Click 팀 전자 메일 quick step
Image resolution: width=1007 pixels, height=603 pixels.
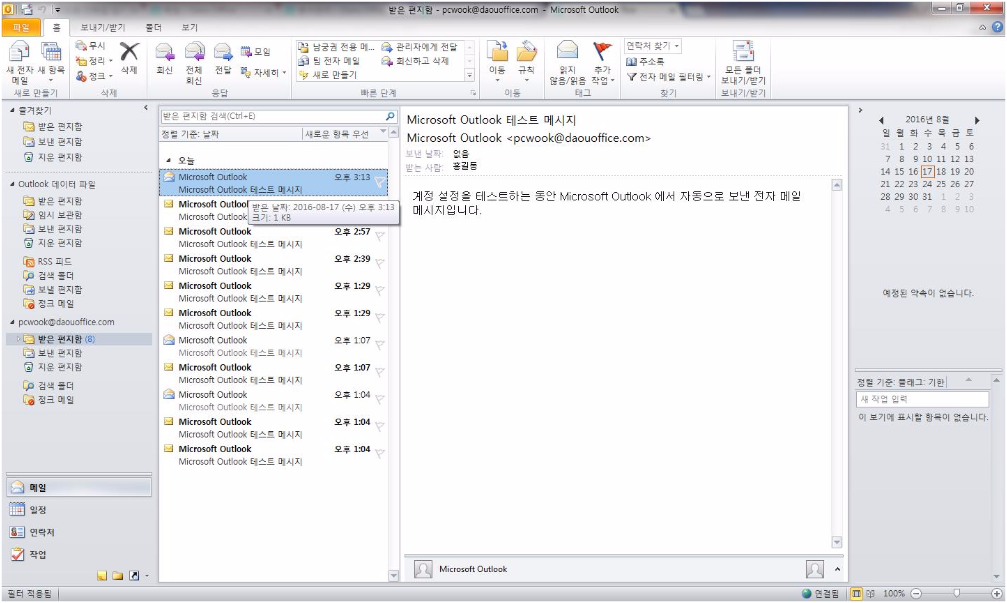tap(329, 61)
